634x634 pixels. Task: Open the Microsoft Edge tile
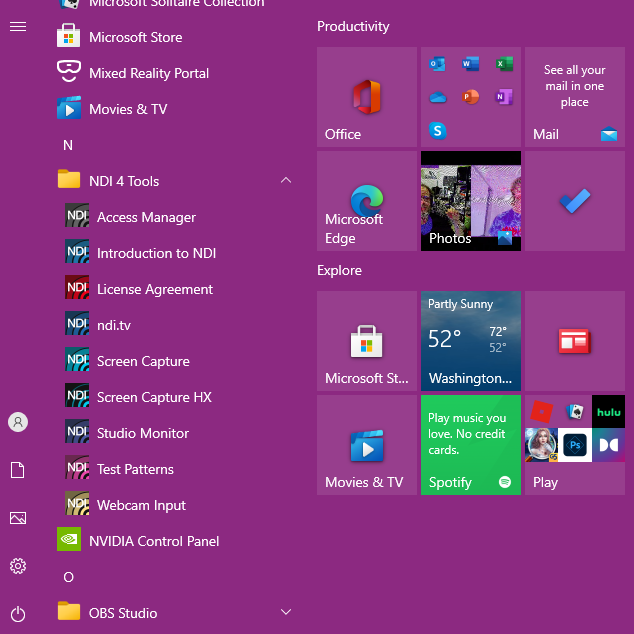tap(367, 201)
